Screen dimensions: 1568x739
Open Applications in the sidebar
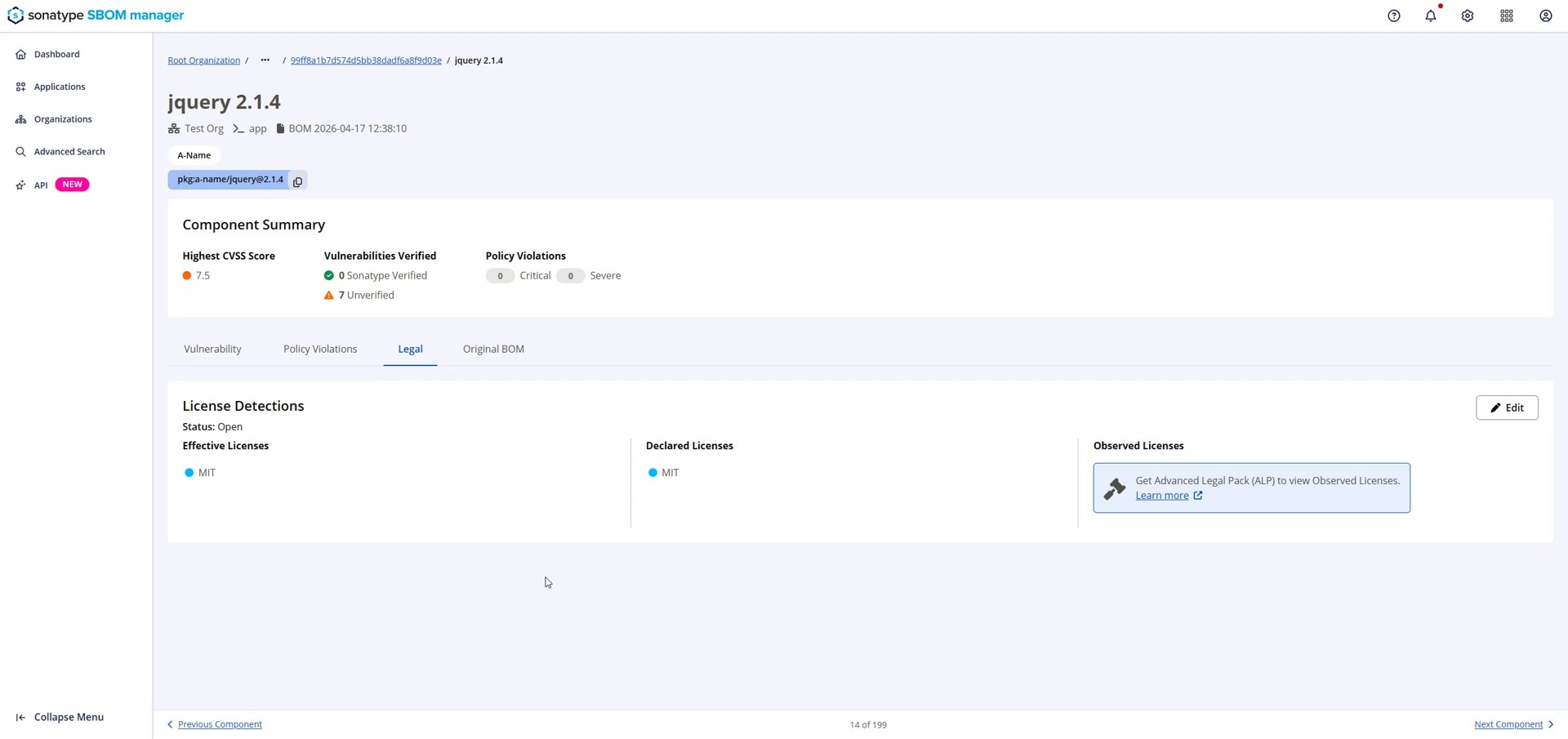(x=60, y=87)
